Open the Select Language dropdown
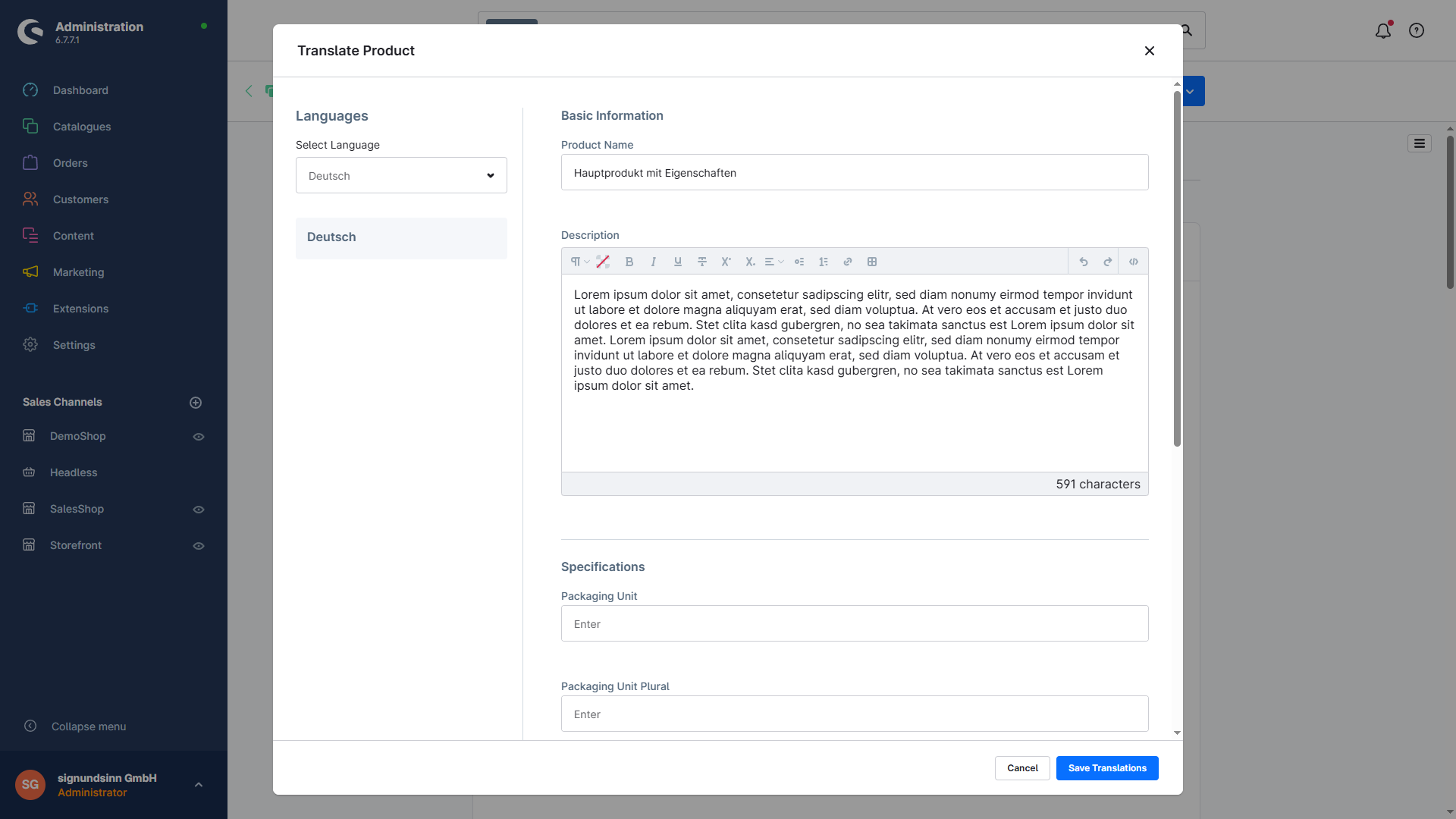The height and width of the screenshot is (819, 1456). tap(401, 175)
